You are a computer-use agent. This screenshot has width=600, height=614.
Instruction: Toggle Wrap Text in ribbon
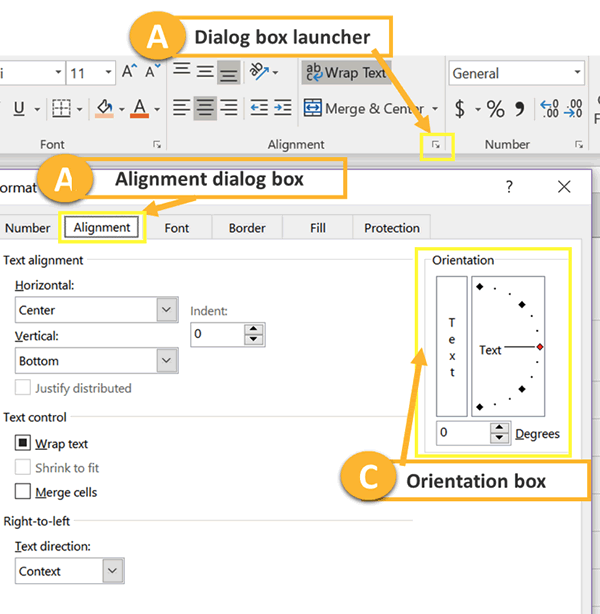coord(346,72)
